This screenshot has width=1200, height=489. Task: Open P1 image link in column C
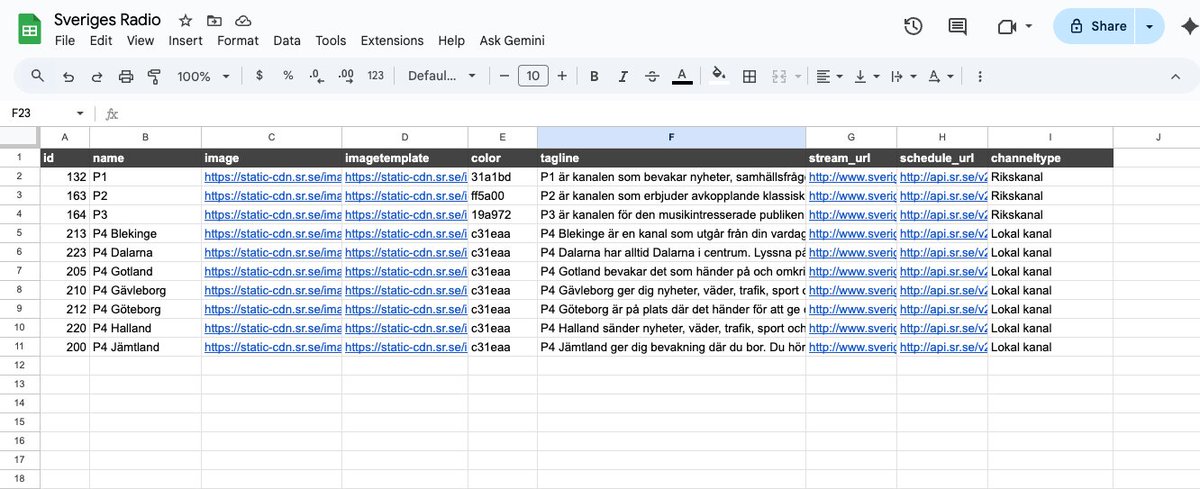coord(272,177)
